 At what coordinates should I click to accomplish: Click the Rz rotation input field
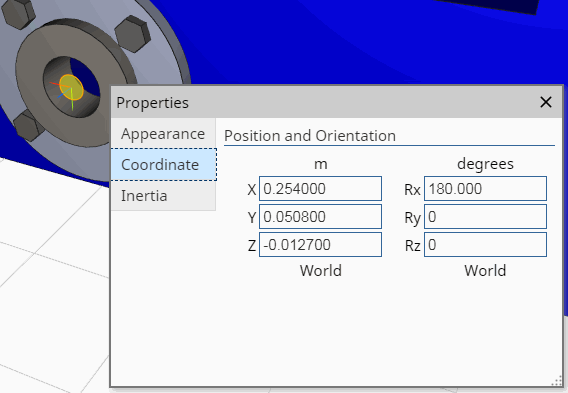(x=485, y=244)
